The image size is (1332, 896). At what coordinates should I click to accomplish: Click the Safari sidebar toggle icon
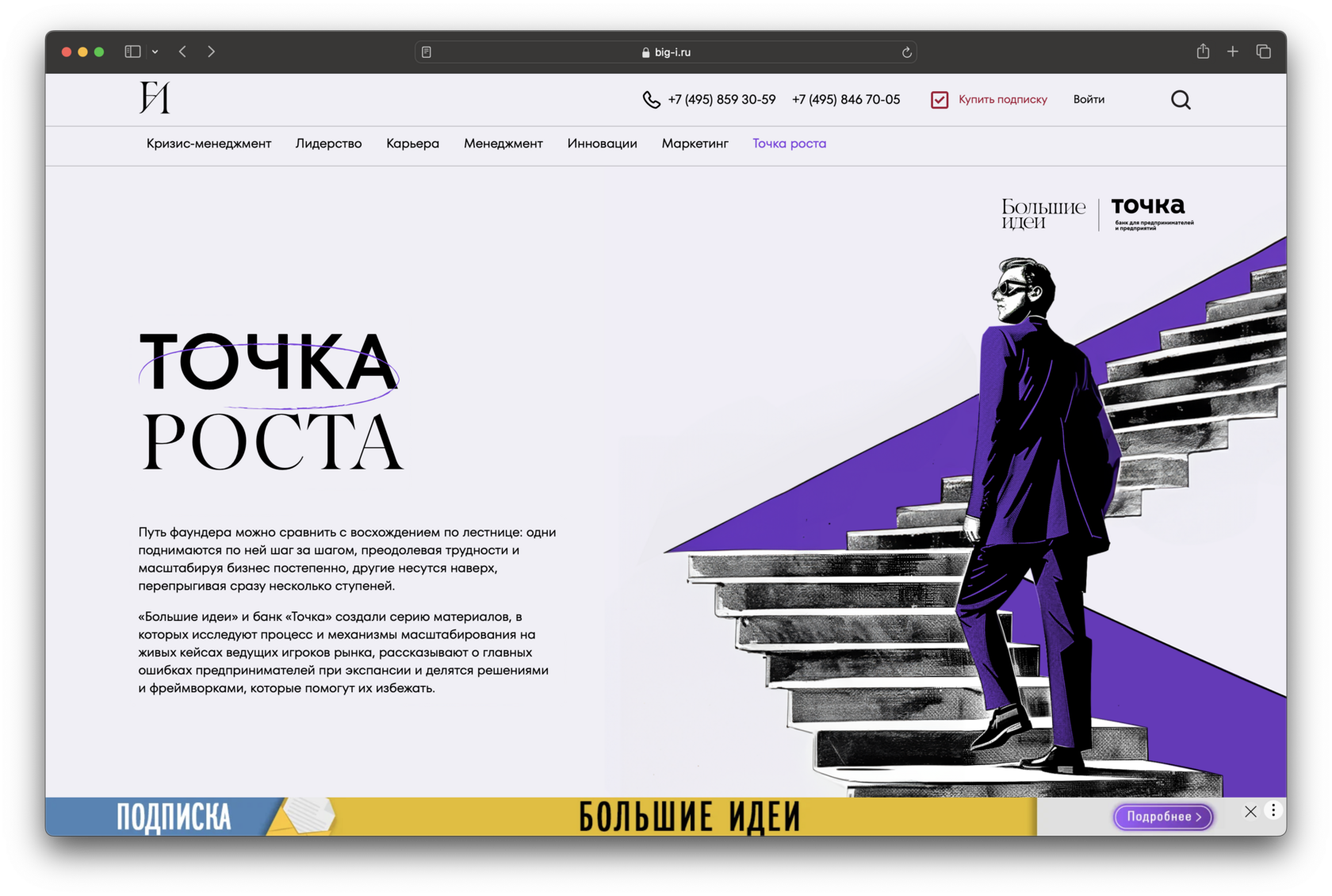(x=132, y=52)
